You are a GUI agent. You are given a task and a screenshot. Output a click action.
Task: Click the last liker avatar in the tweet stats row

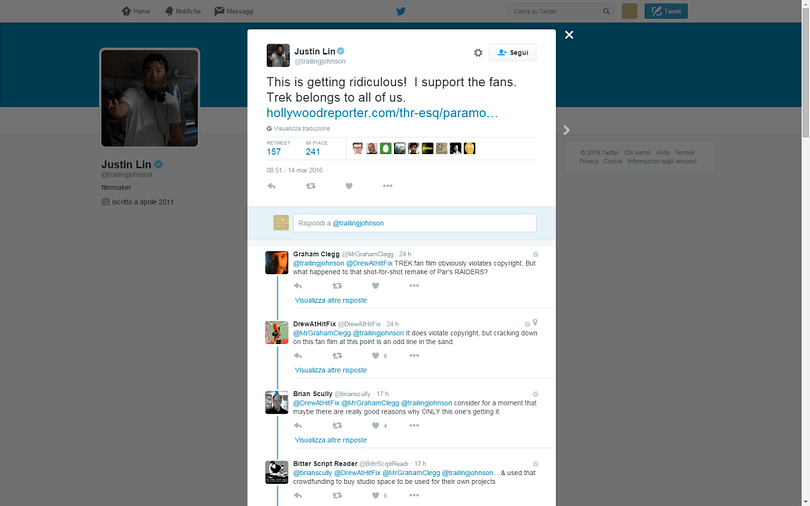tap(469, 149)
